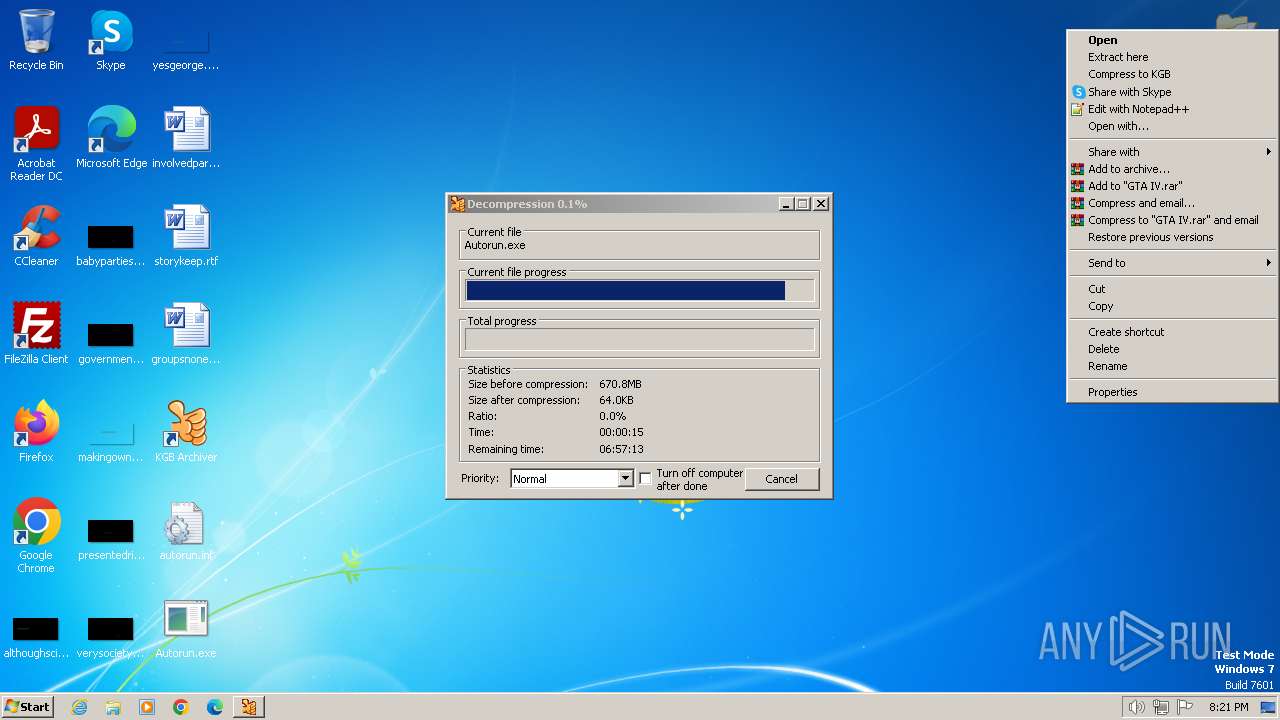Choose Restore previous versions
This screenshot has width=1280, height=720.
point(1172,237)
